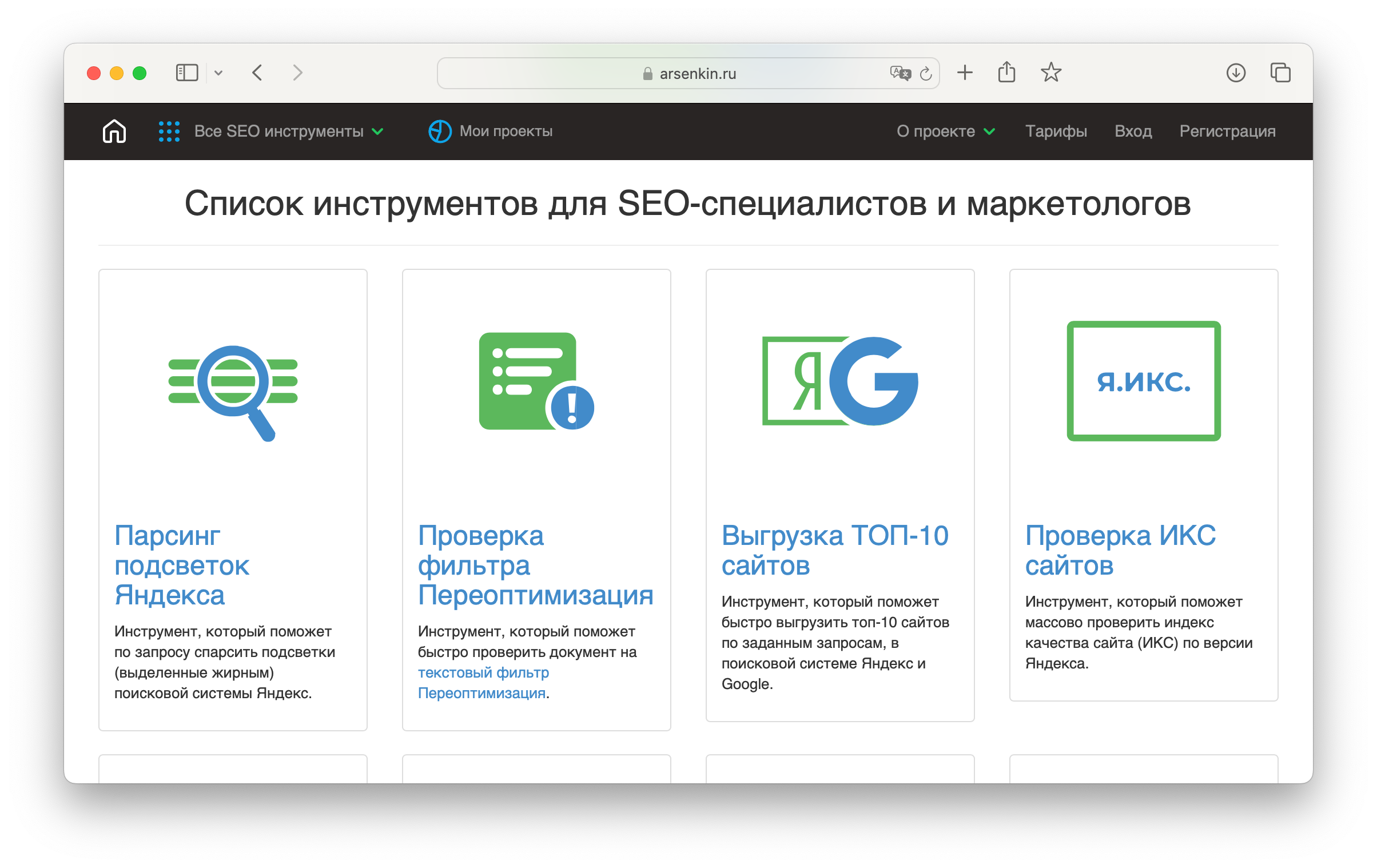Expand Все SEO инструменты dropdown
The width and height of the screenshot is (1377, 868).
tap(279, 131)
